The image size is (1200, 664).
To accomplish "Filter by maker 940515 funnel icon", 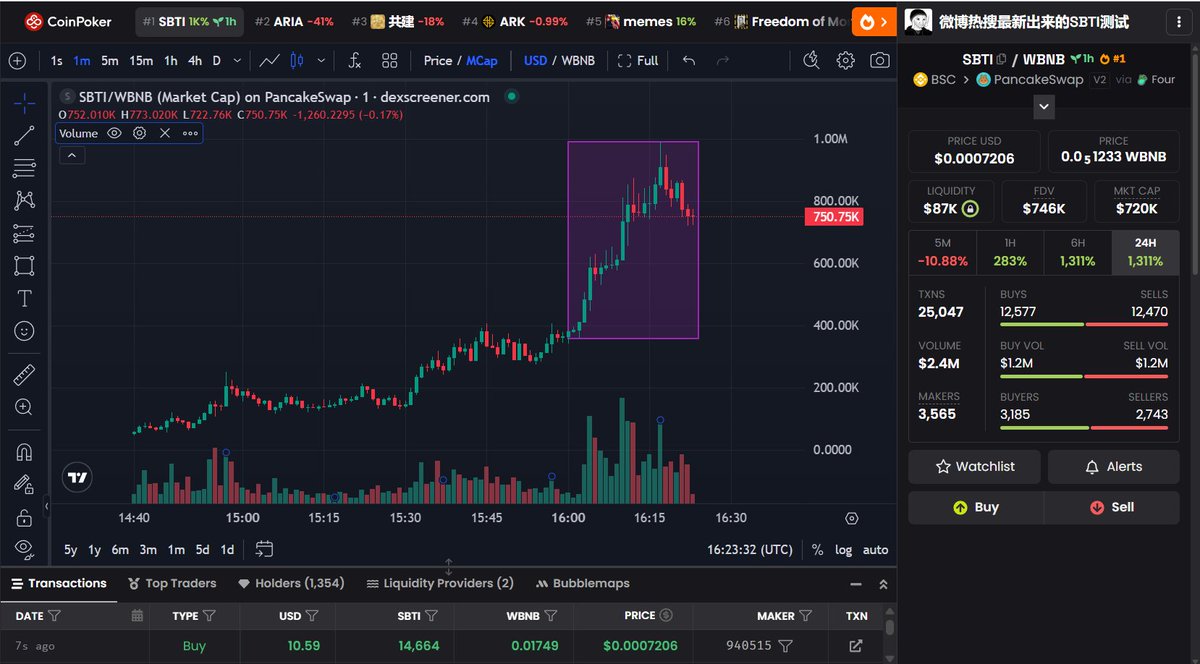I will click(786, 646).
